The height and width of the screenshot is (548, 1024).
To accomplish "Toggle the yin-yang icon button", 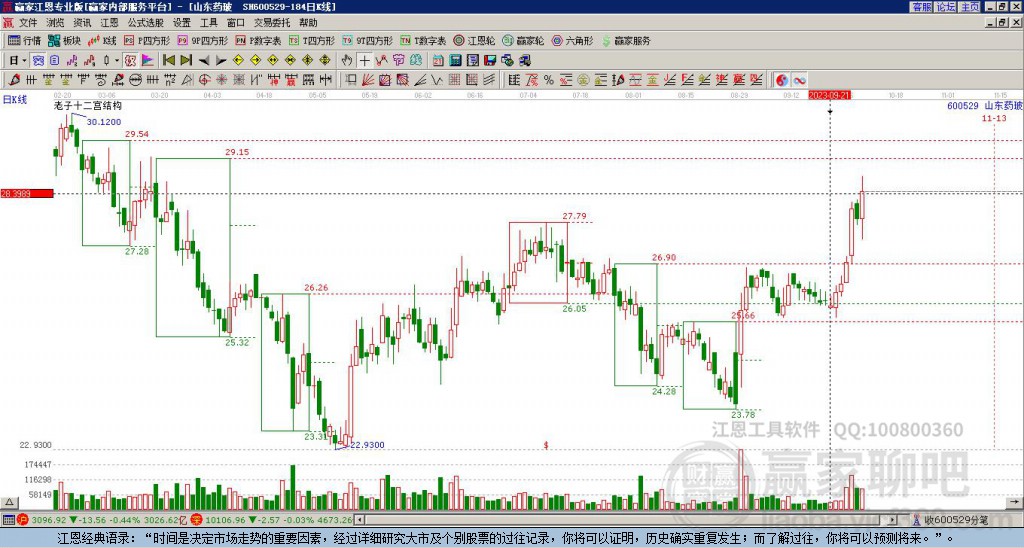I will pos(781,80).
